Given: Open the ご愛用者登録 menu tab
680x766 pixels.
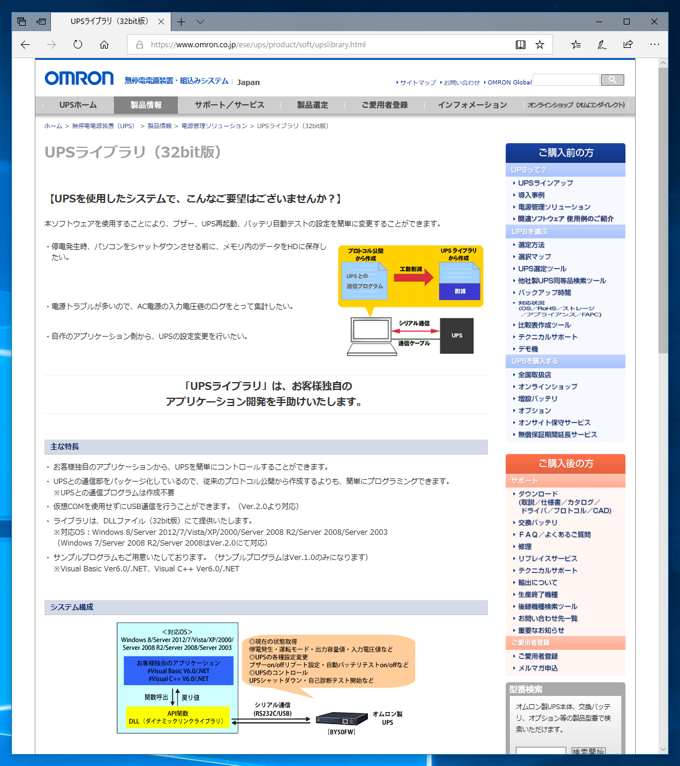Looking at the screenshot, I should pos(384,105).
